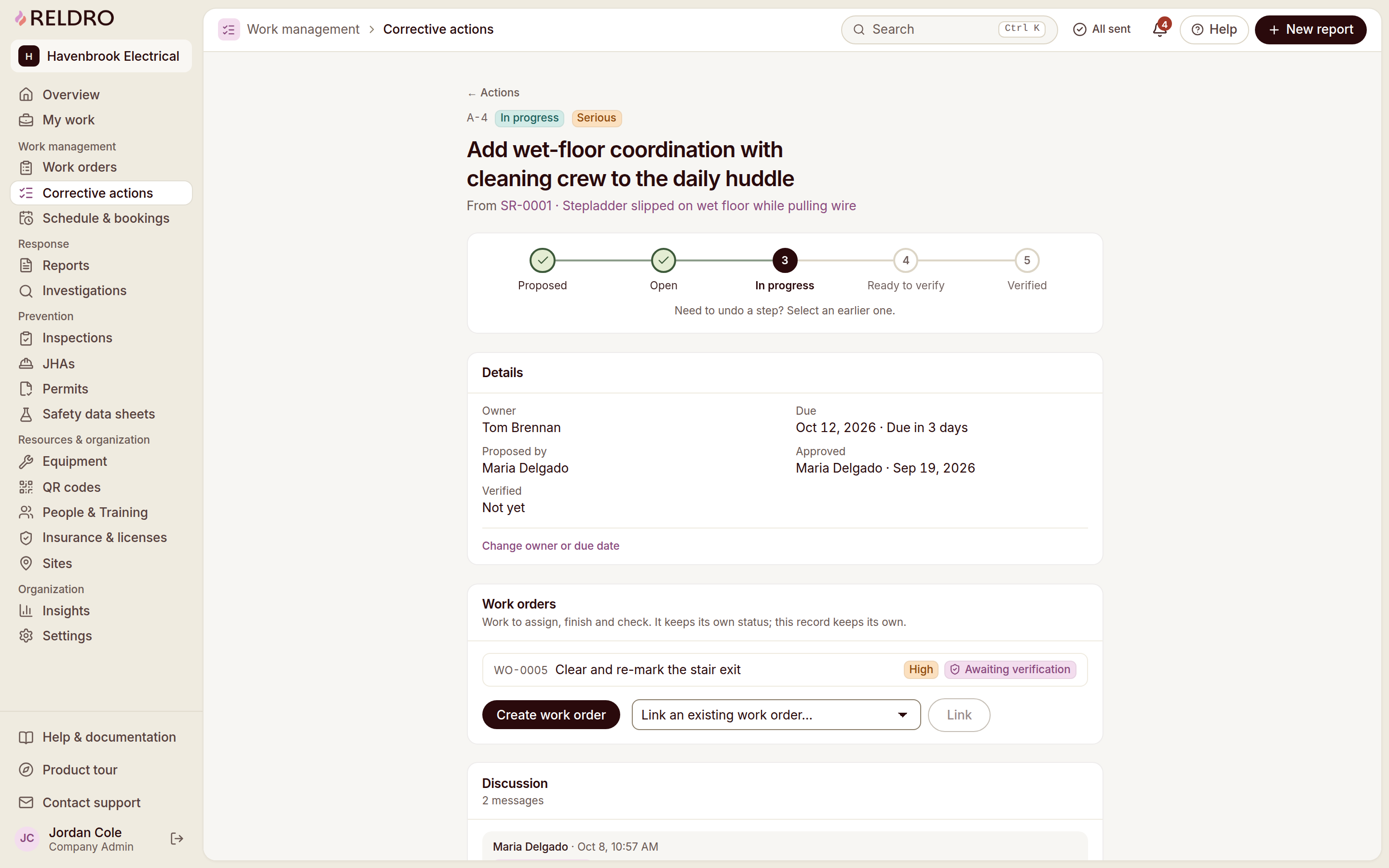
Task: Click the Product tour compass icon
Action: 26,770
